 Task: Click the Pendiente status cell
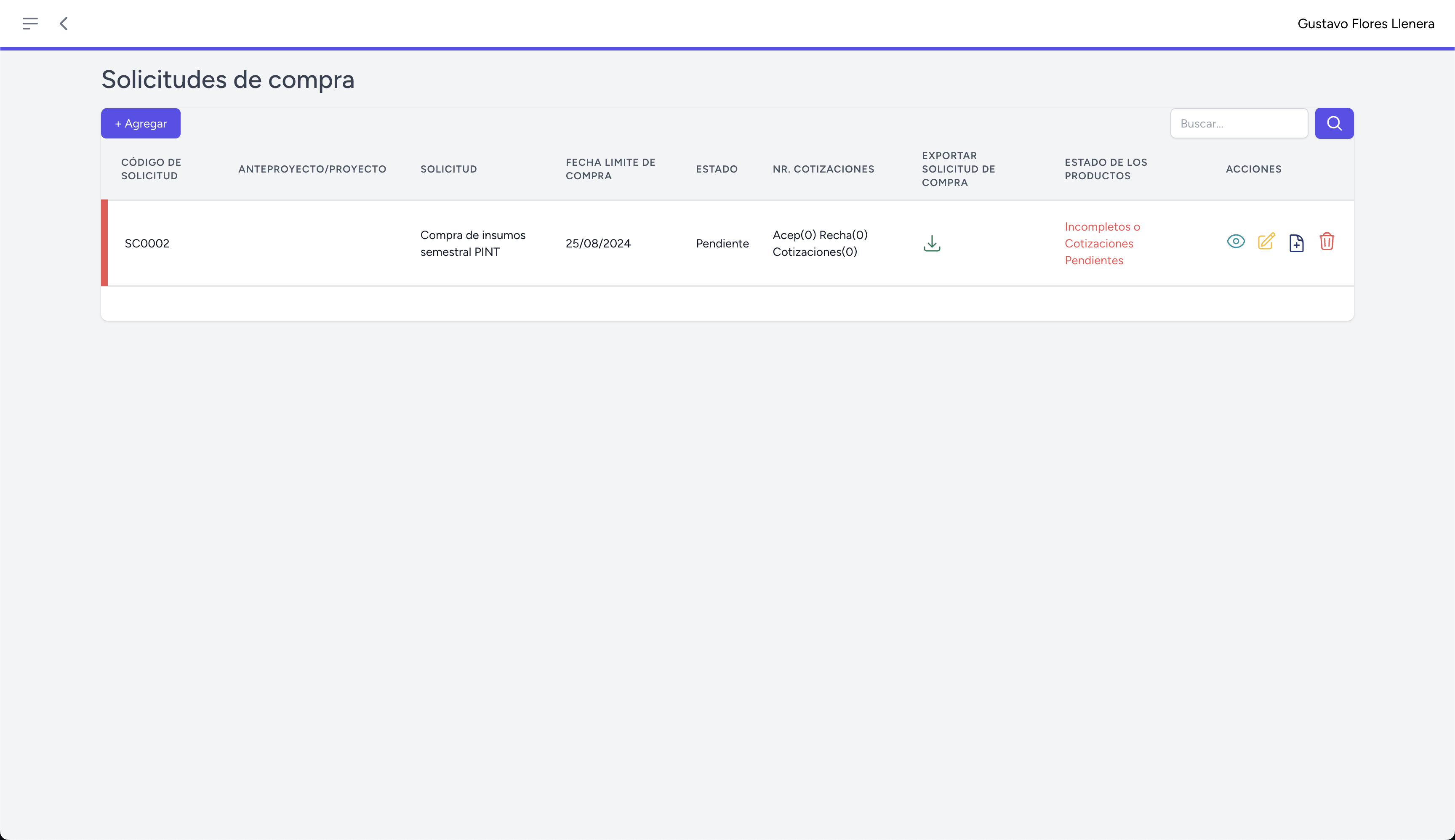pos(722,244)
